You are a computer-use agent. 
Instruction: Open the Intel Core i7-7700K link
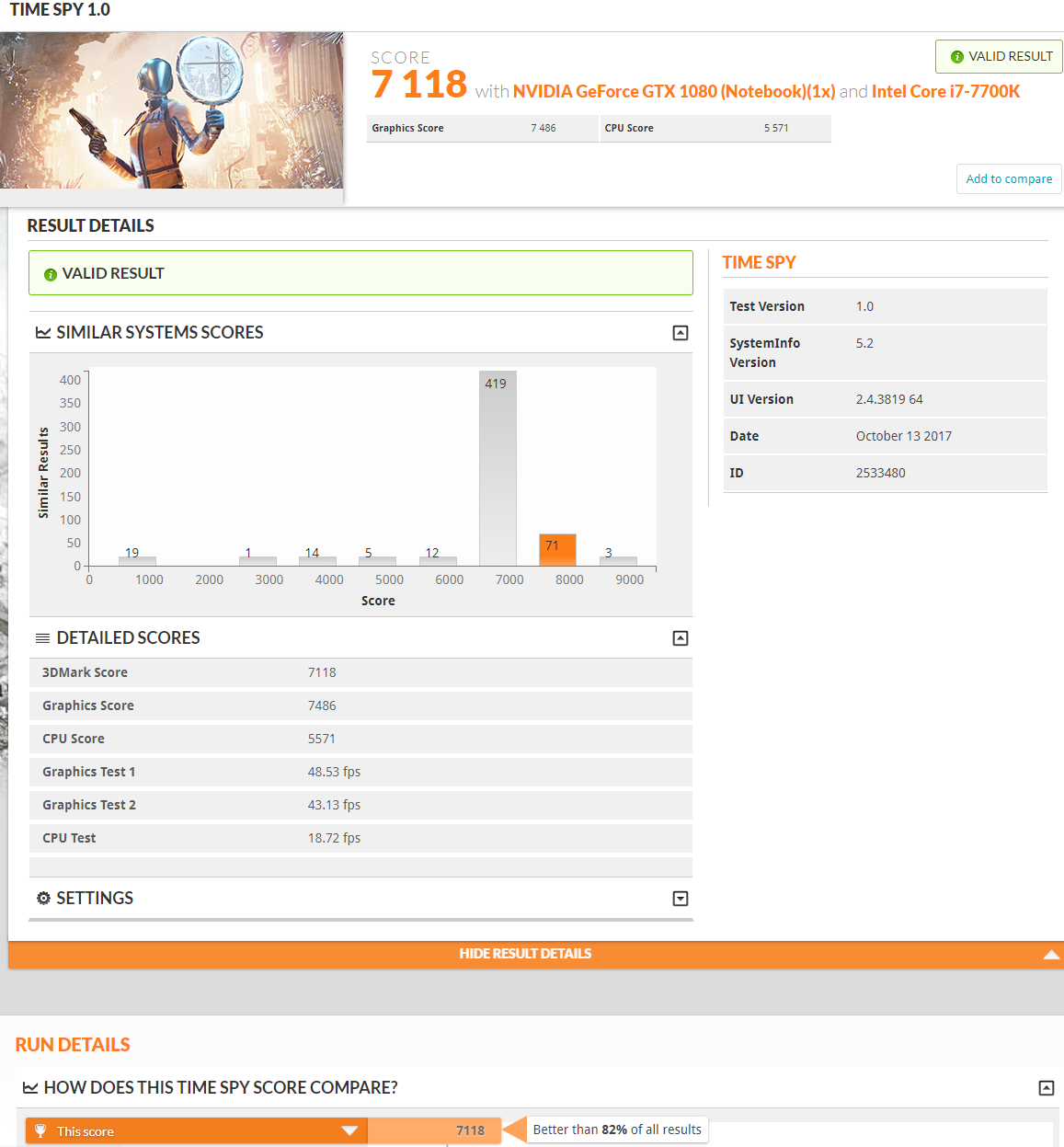(945, 91)
